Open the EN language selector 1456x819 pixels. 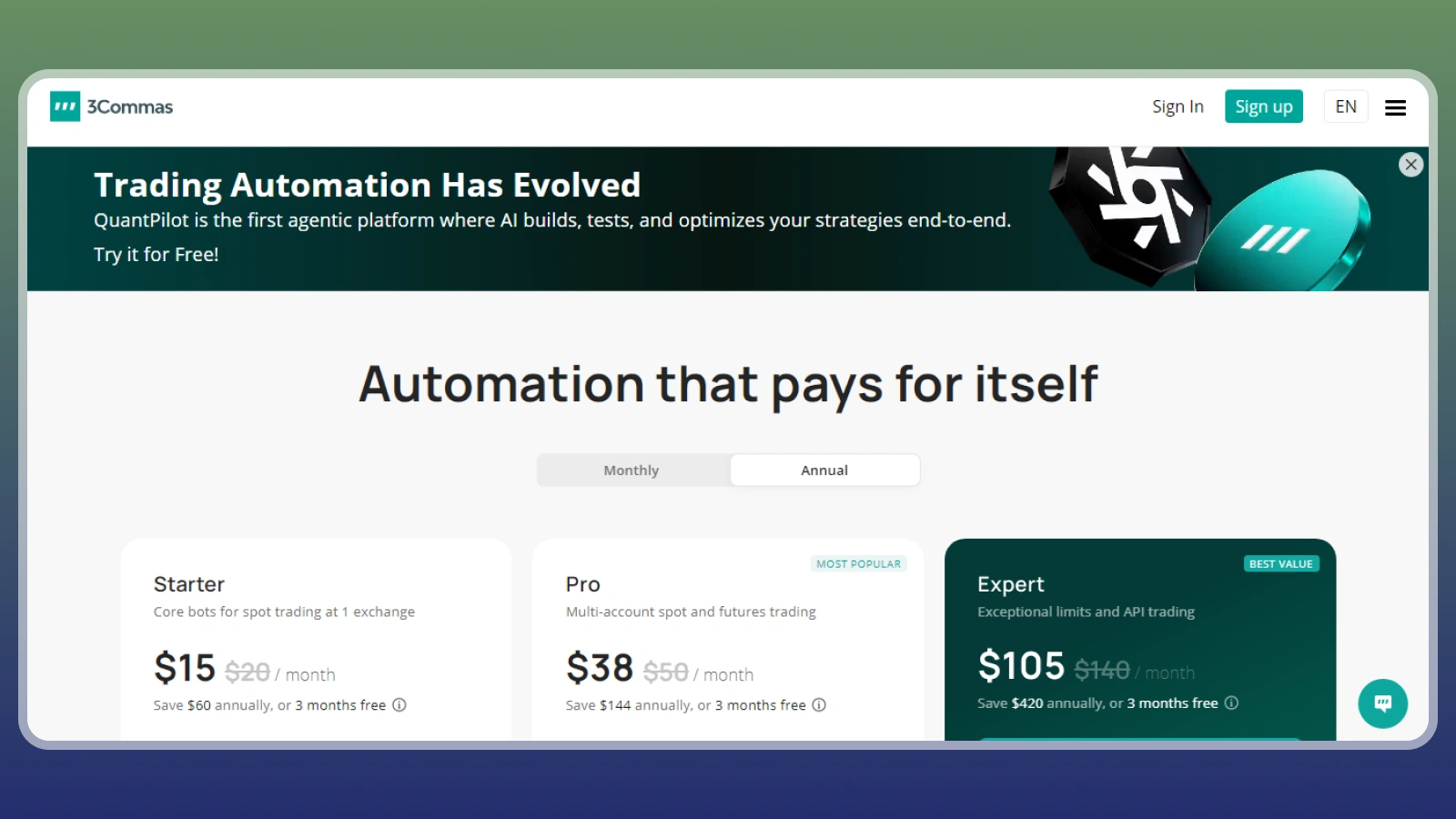click(1346, 106)
